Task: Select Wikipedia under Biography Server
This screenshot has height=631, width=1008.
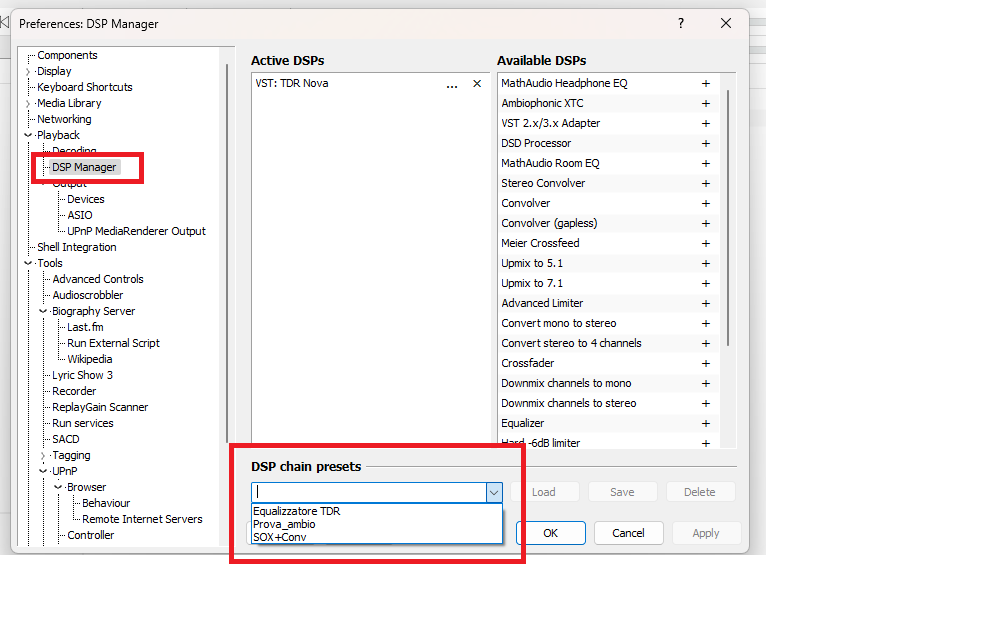Action: click(x=89, y=359)
